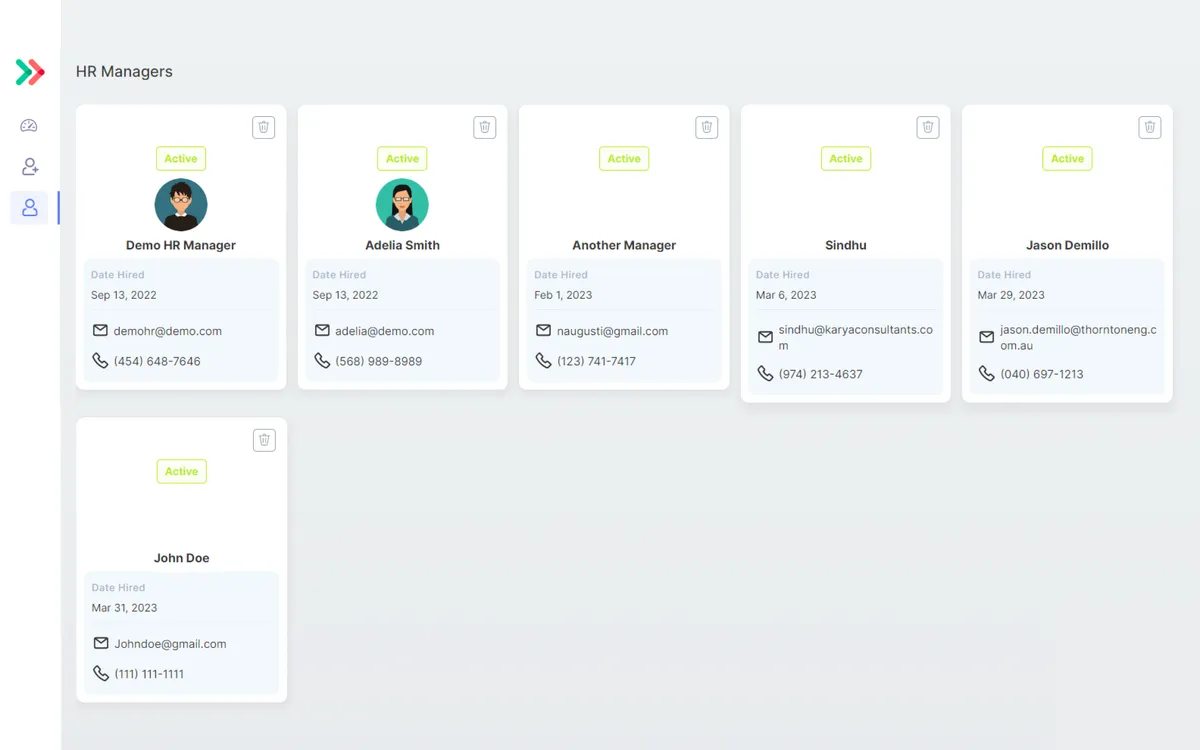This screenshot has height=750, width=1200.
Task: Click phone number (111) 111-1111
Action: click(149, 674)
